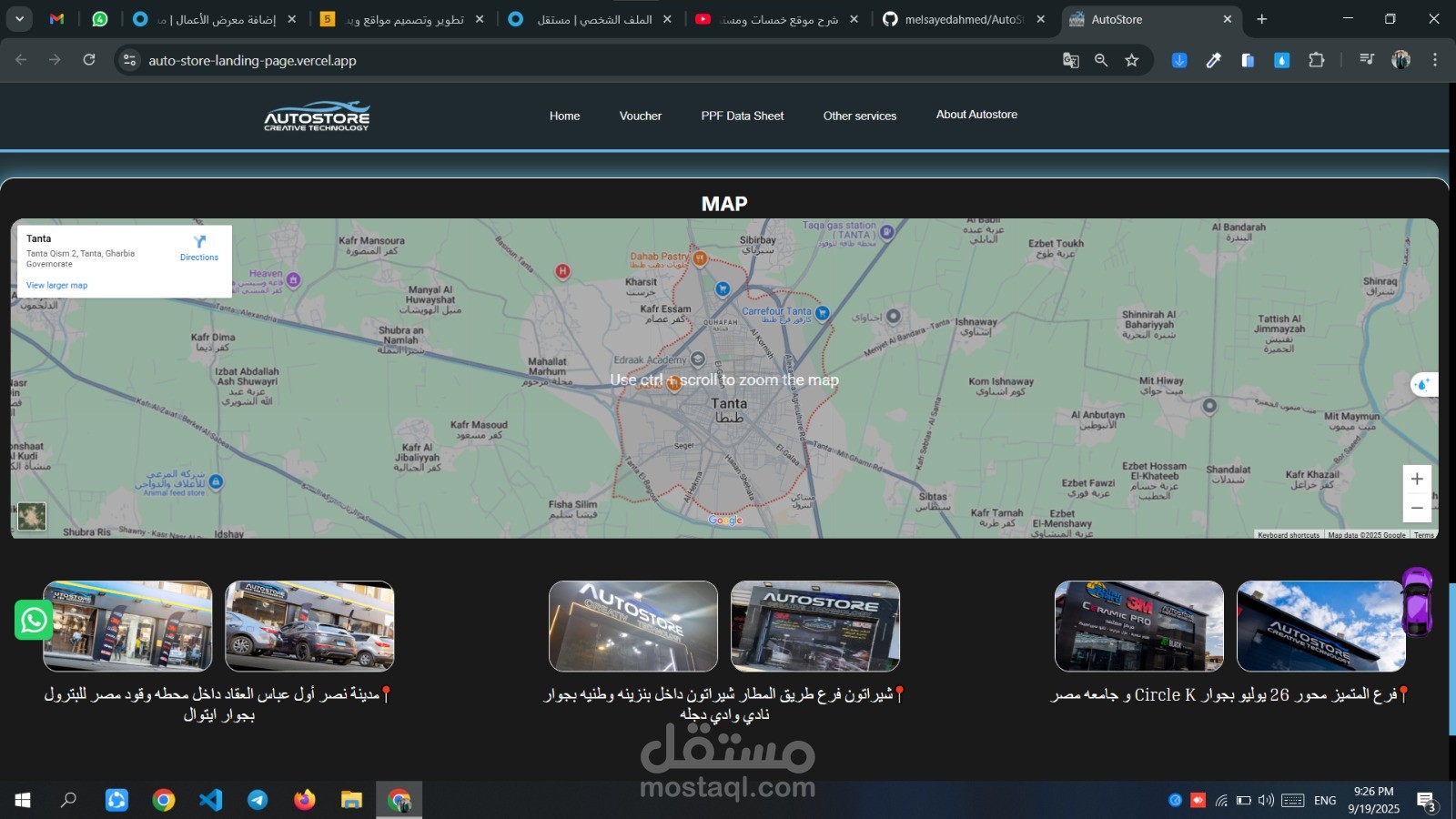Open the Ceramic Pro 3M branch photo
Screen dimensions: 1456x819
pos(1139,626)
